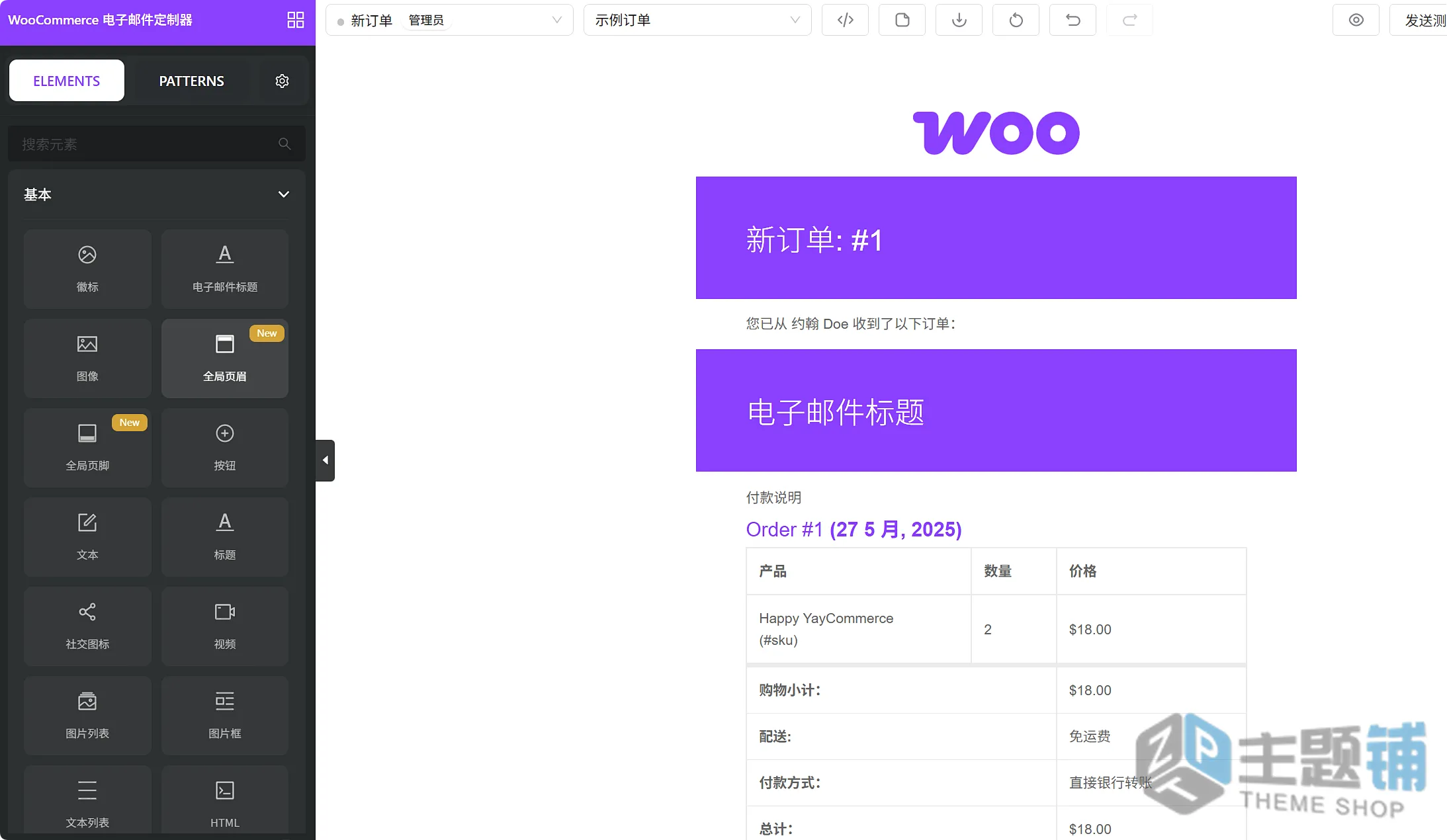Add the 图片框 image box element
This screenshot has width=1447, height=840.
pyautogui.click(x=225, y=715)
